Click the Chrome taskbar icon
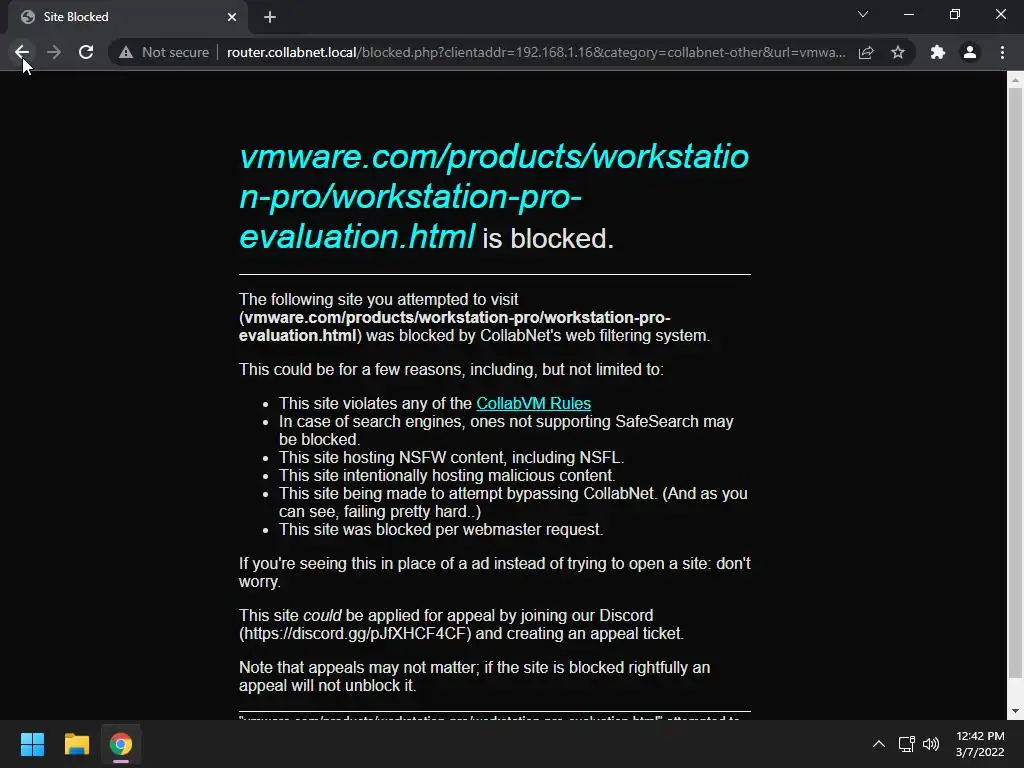The image size is (1024, 768). 121,744
